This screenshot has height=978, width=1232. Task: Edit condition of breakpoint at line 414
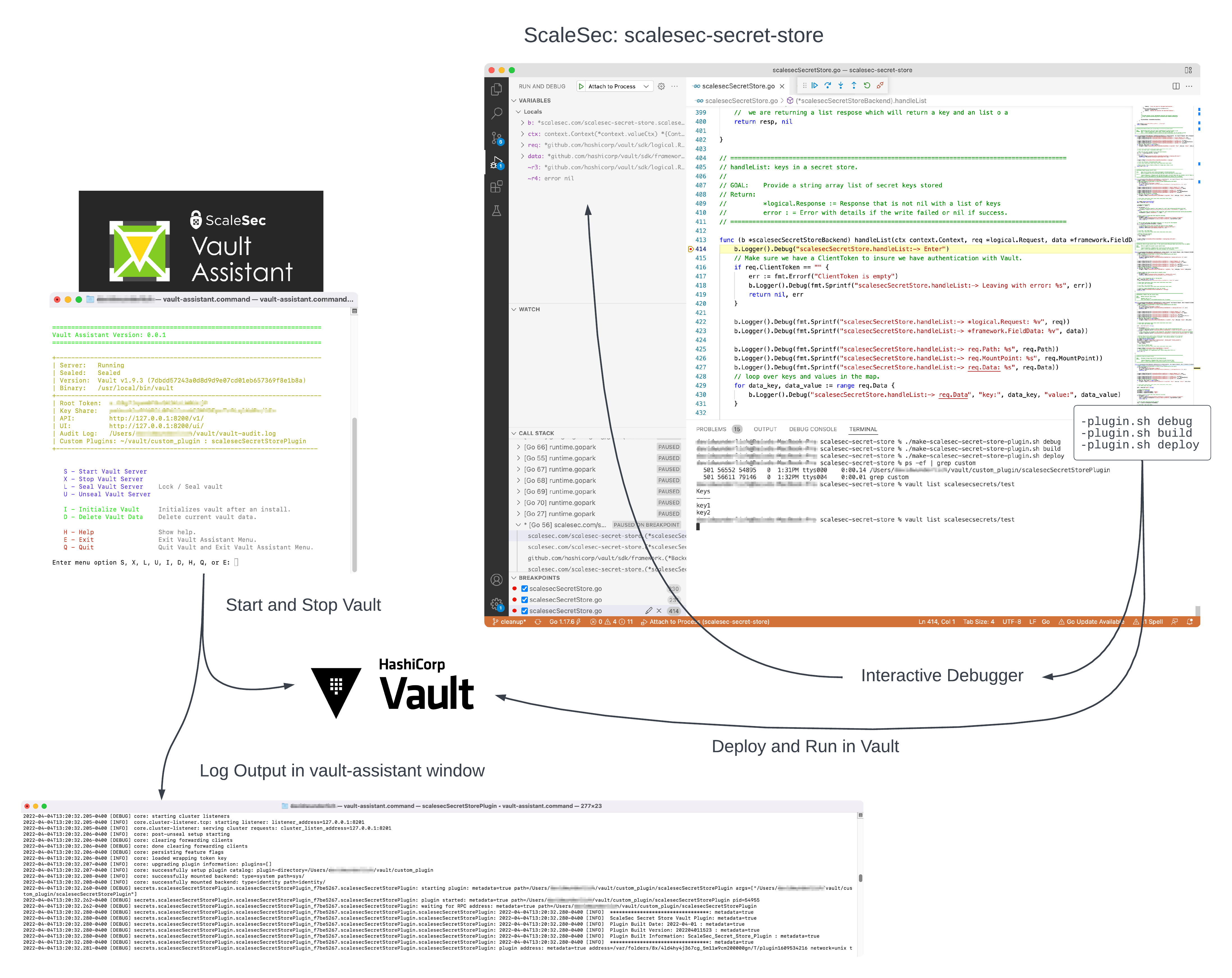649,610
